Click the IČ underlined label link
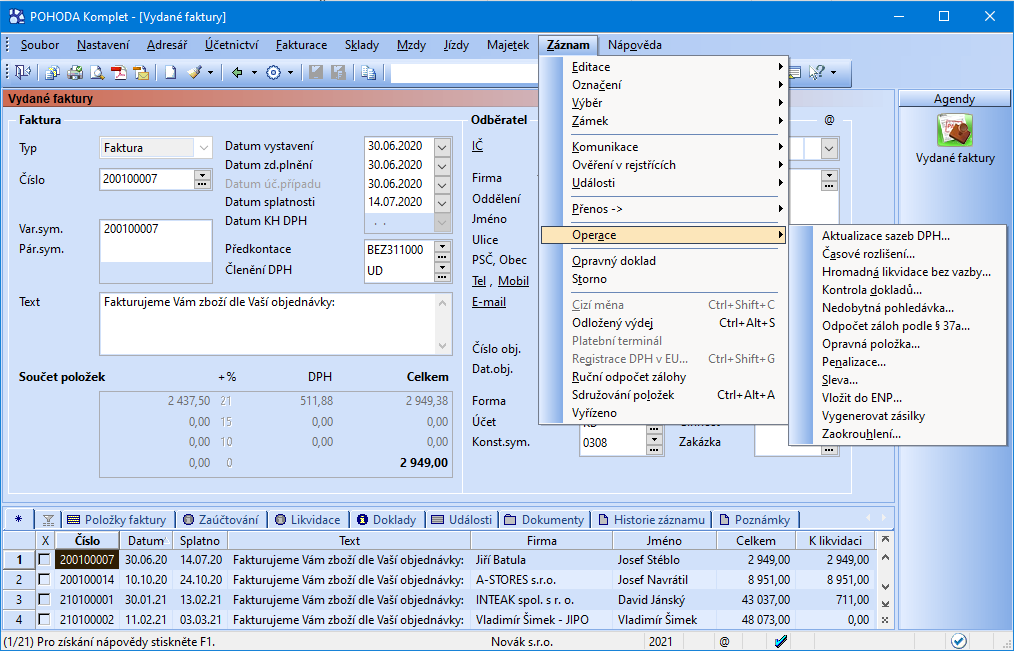Screen dimensions: 1014x651 (x=477, y=145)
